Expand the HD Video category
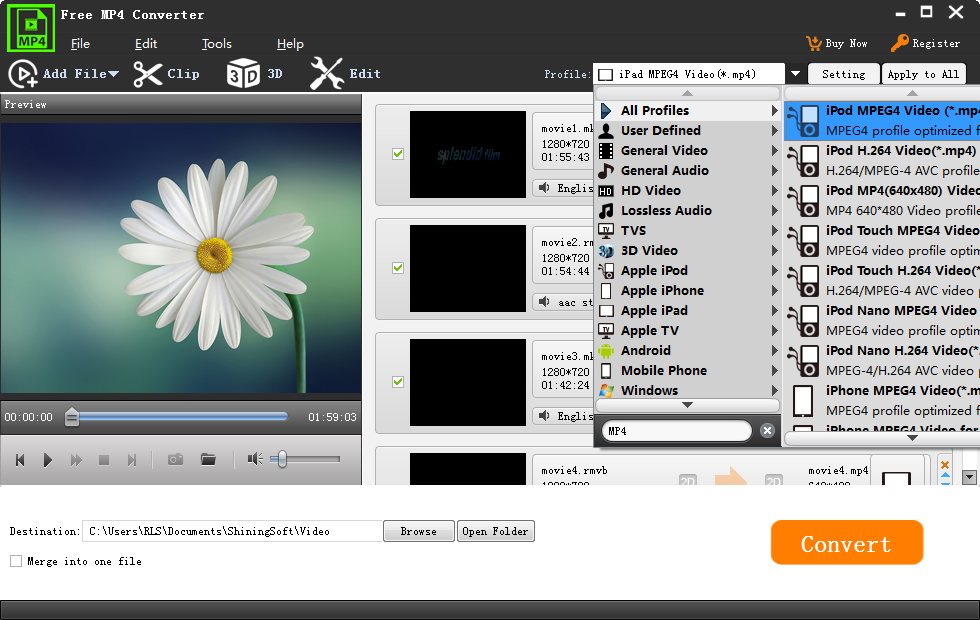Screen dimensions: 980x620 tap(689, 191)
